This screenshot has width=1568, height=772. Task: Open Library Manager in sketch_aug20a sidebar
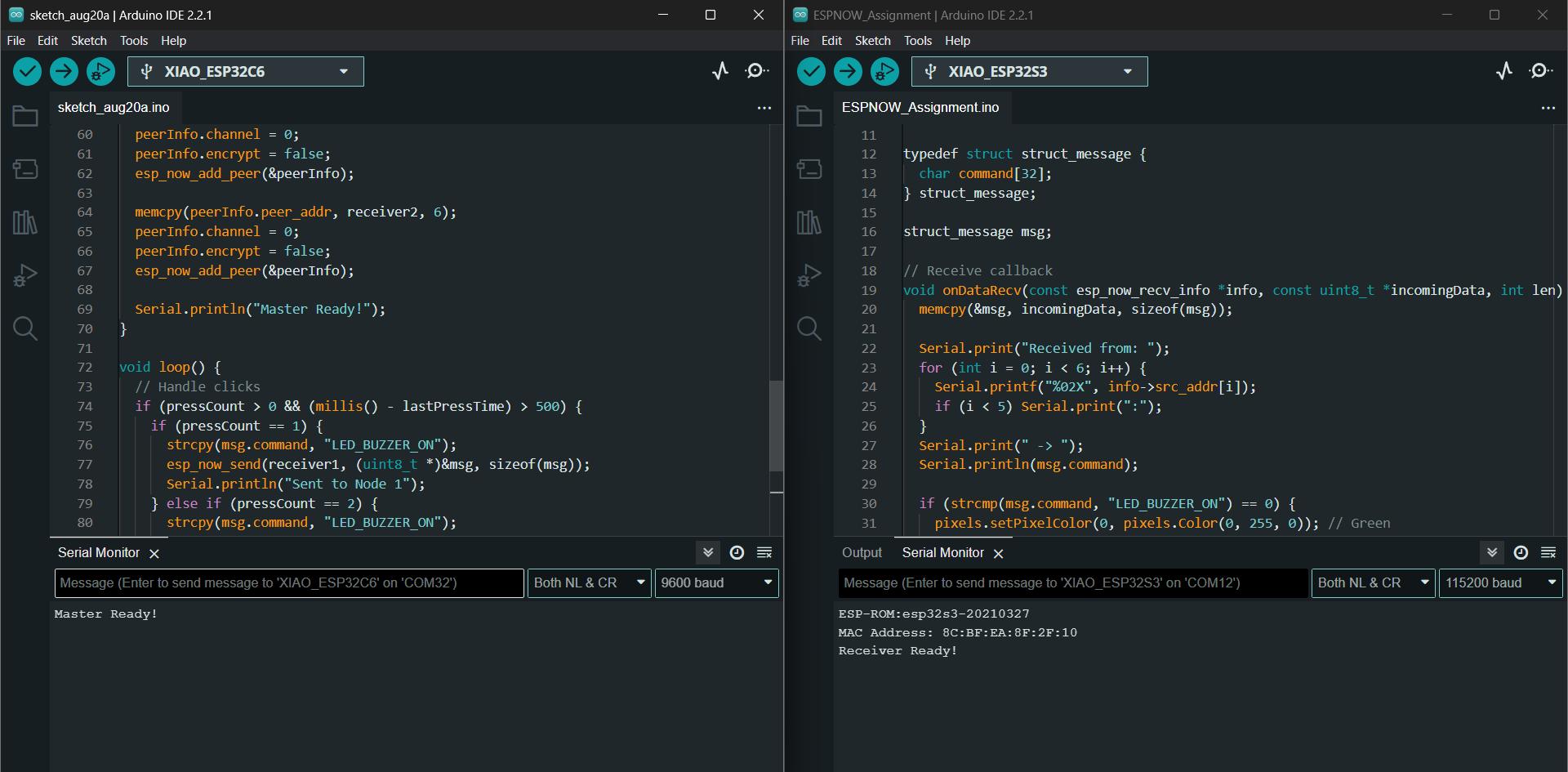coord(25,222)
